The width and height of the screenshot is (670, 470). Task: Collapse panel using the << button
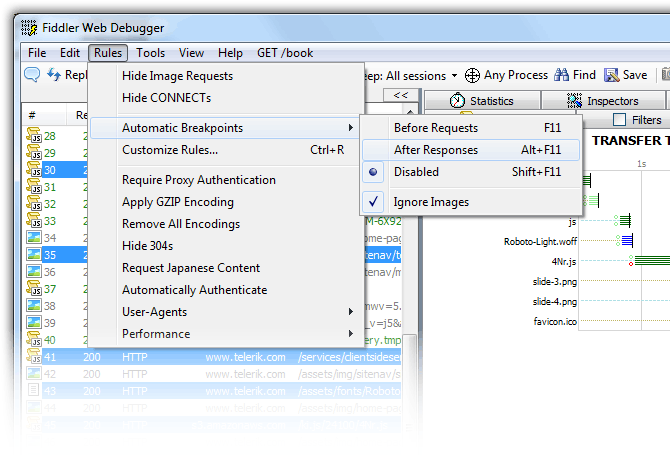[x=401, y=95]
